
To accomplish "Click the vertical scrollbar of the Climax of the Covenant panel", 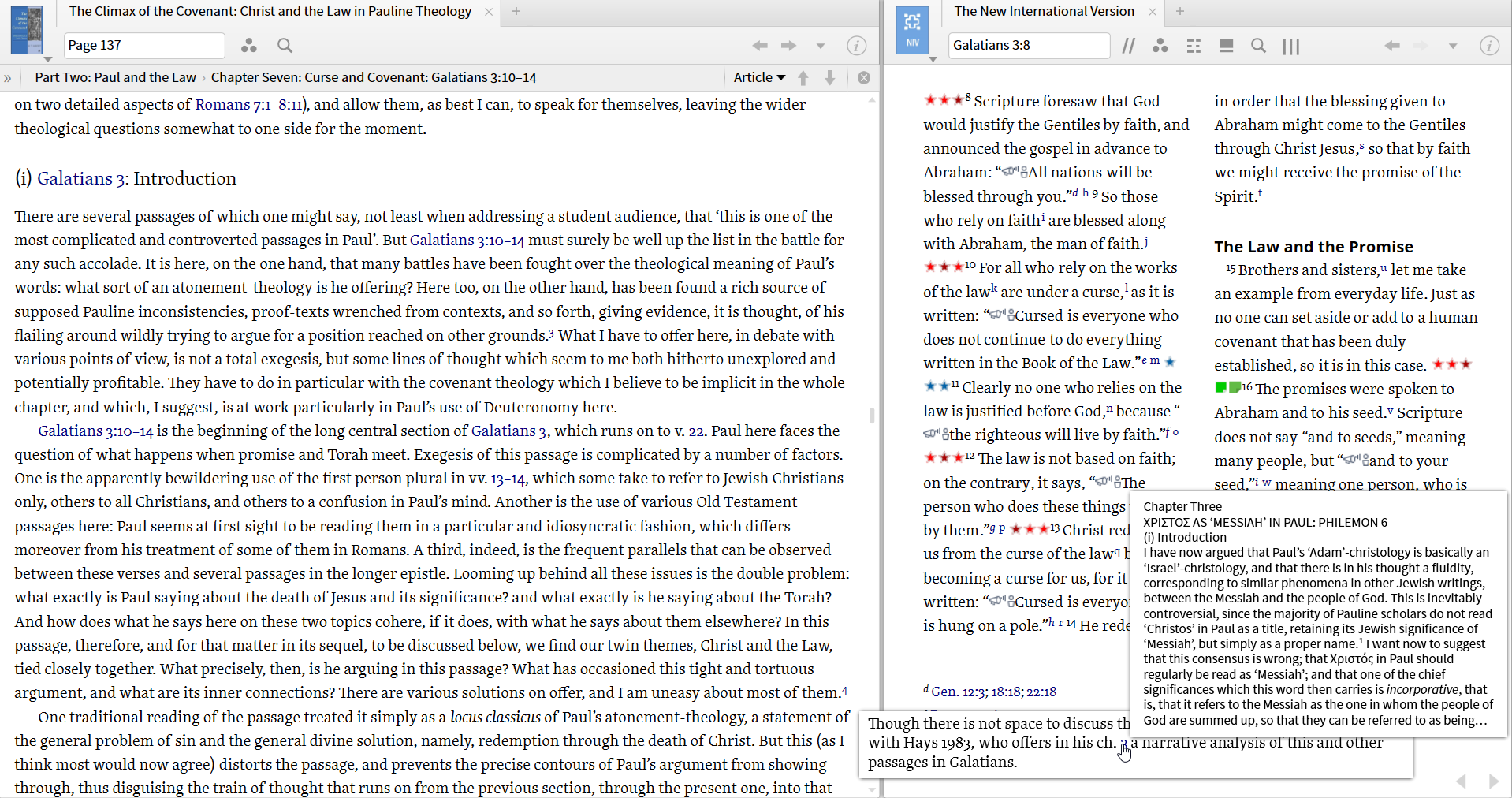I will 871,416.
